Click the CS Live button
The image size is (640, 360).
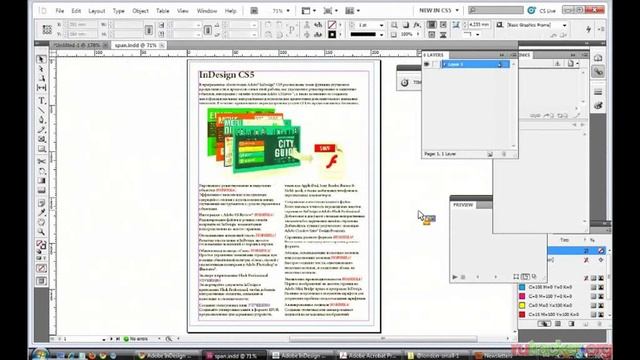coord(543,11)
